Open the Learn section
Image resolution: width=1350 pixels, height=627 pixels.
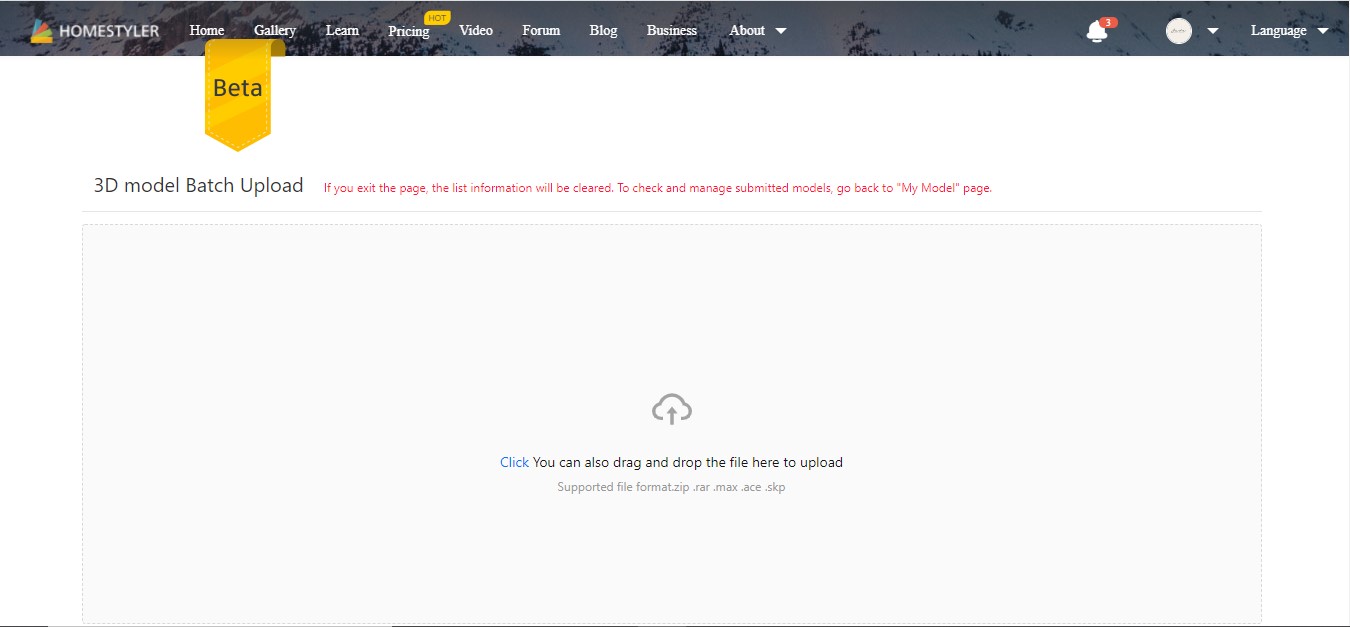click(x=342, y=30)
